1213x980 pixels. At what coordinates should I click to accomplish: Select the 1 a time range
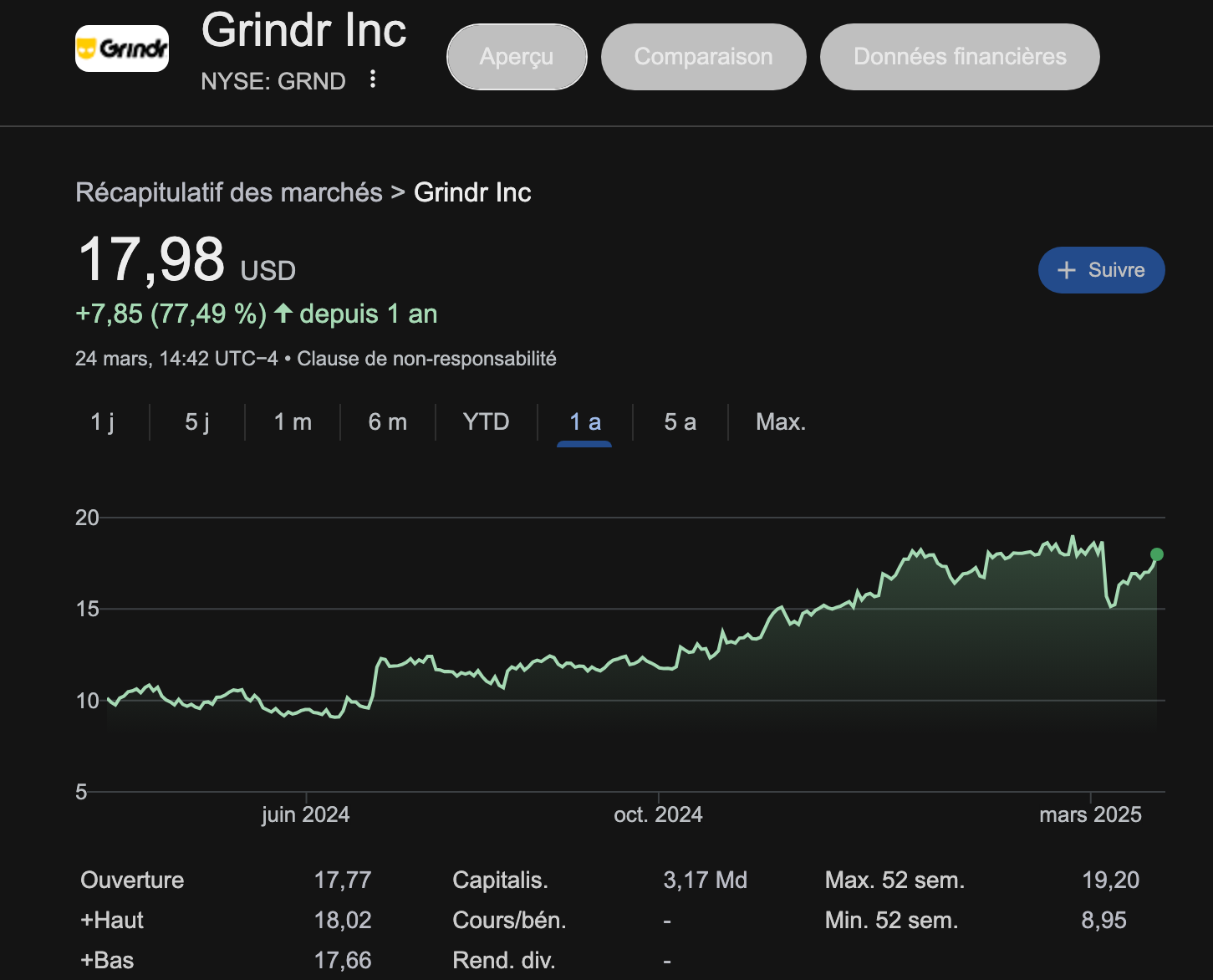pos(585,422)
